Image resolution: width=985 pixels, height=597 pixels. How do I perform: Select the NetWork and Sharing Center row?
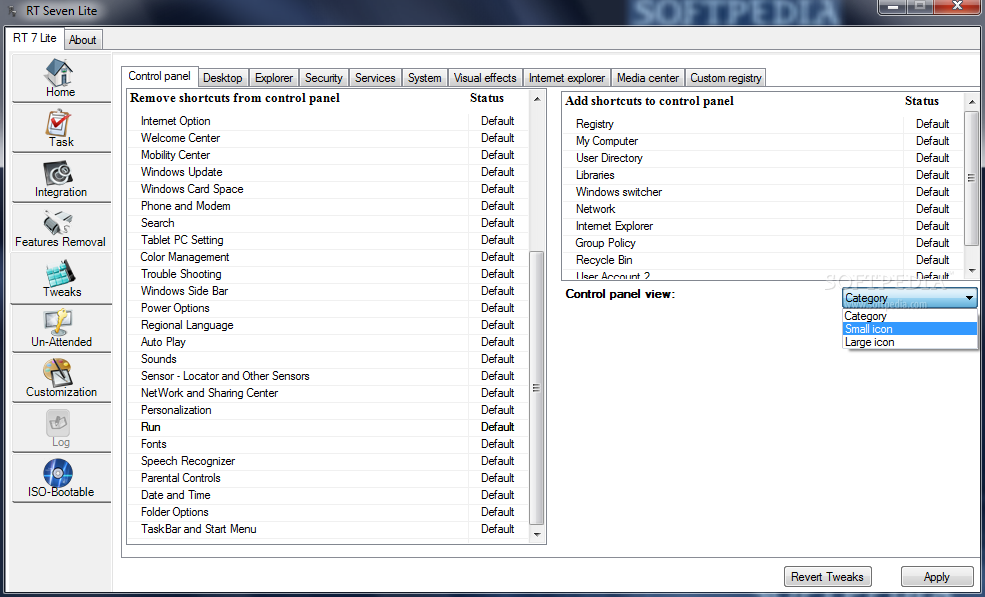329,393
